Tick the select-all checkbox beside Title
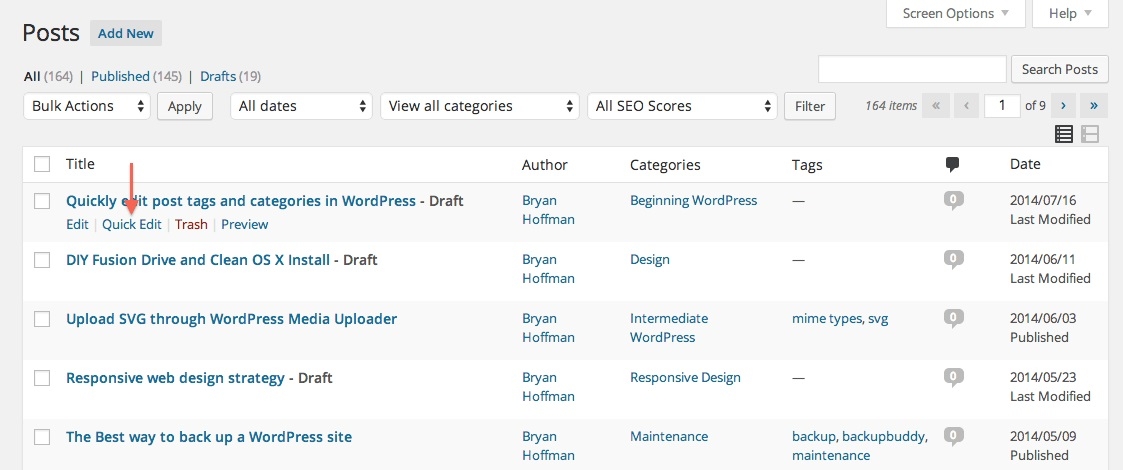 click(42, 164)
